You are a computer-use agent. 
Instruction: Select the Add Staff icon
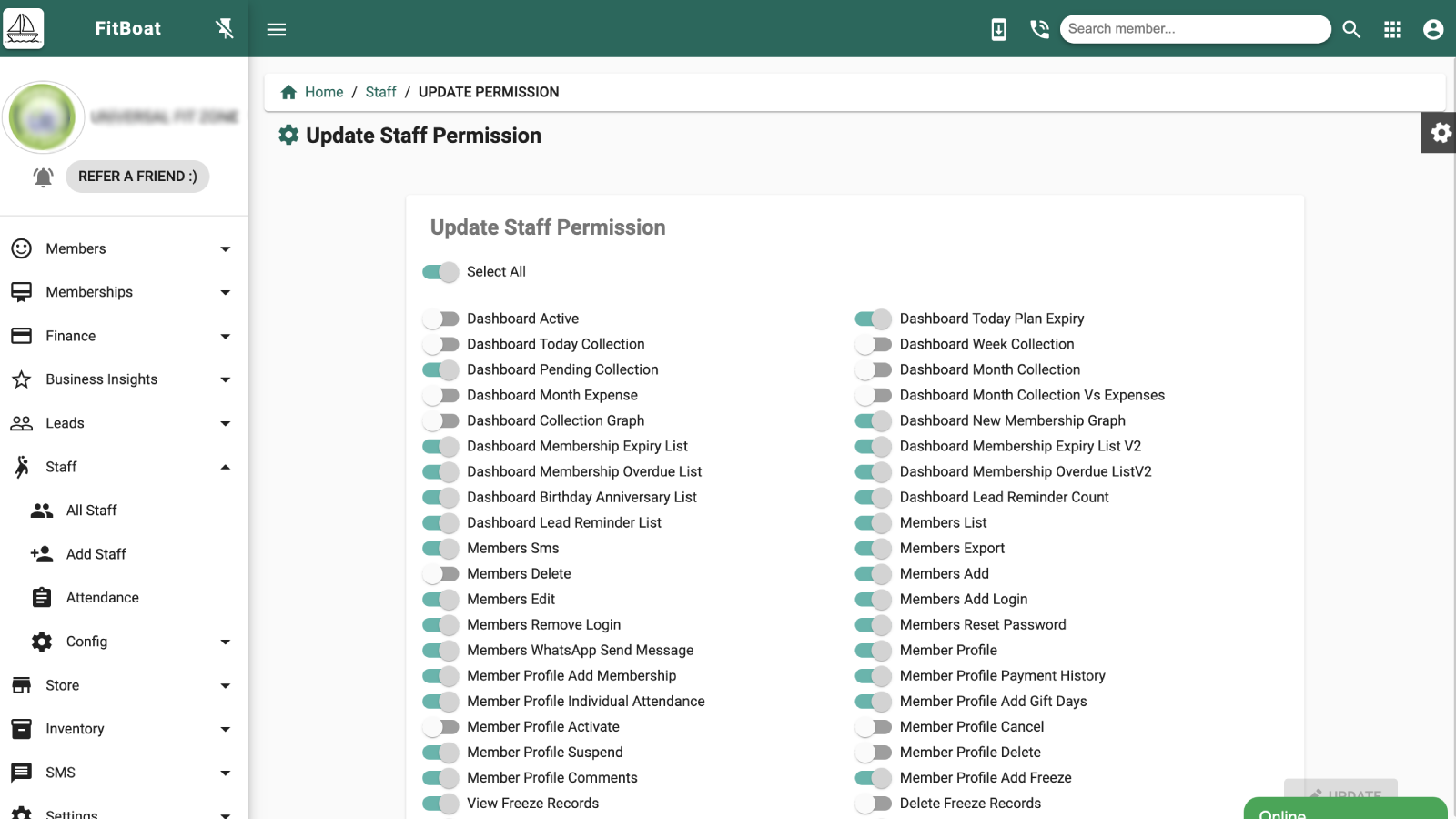click(x=40, y=553)
